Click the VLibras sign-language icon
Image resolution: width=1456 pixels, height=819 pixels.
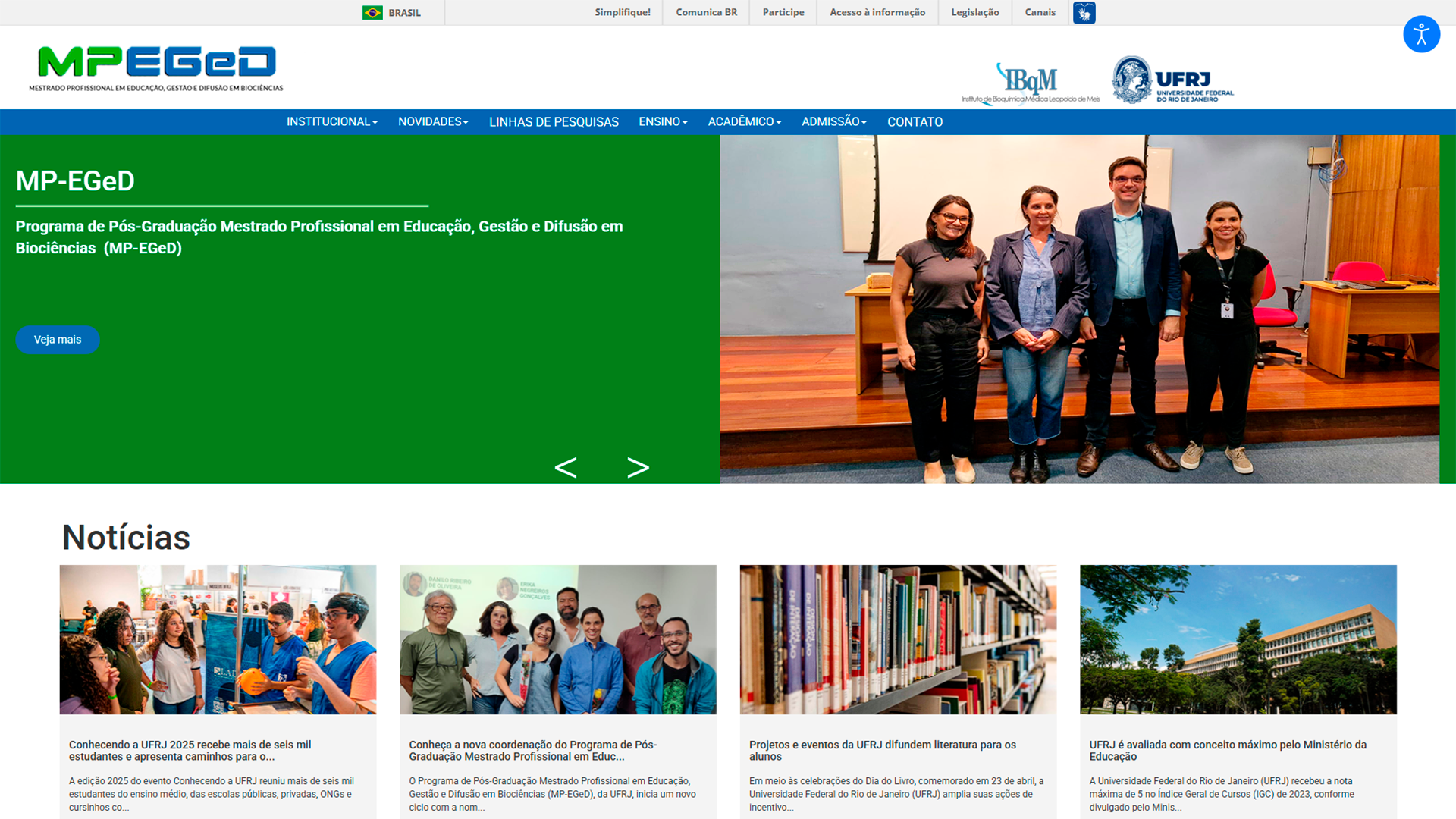pos(1084,13)
